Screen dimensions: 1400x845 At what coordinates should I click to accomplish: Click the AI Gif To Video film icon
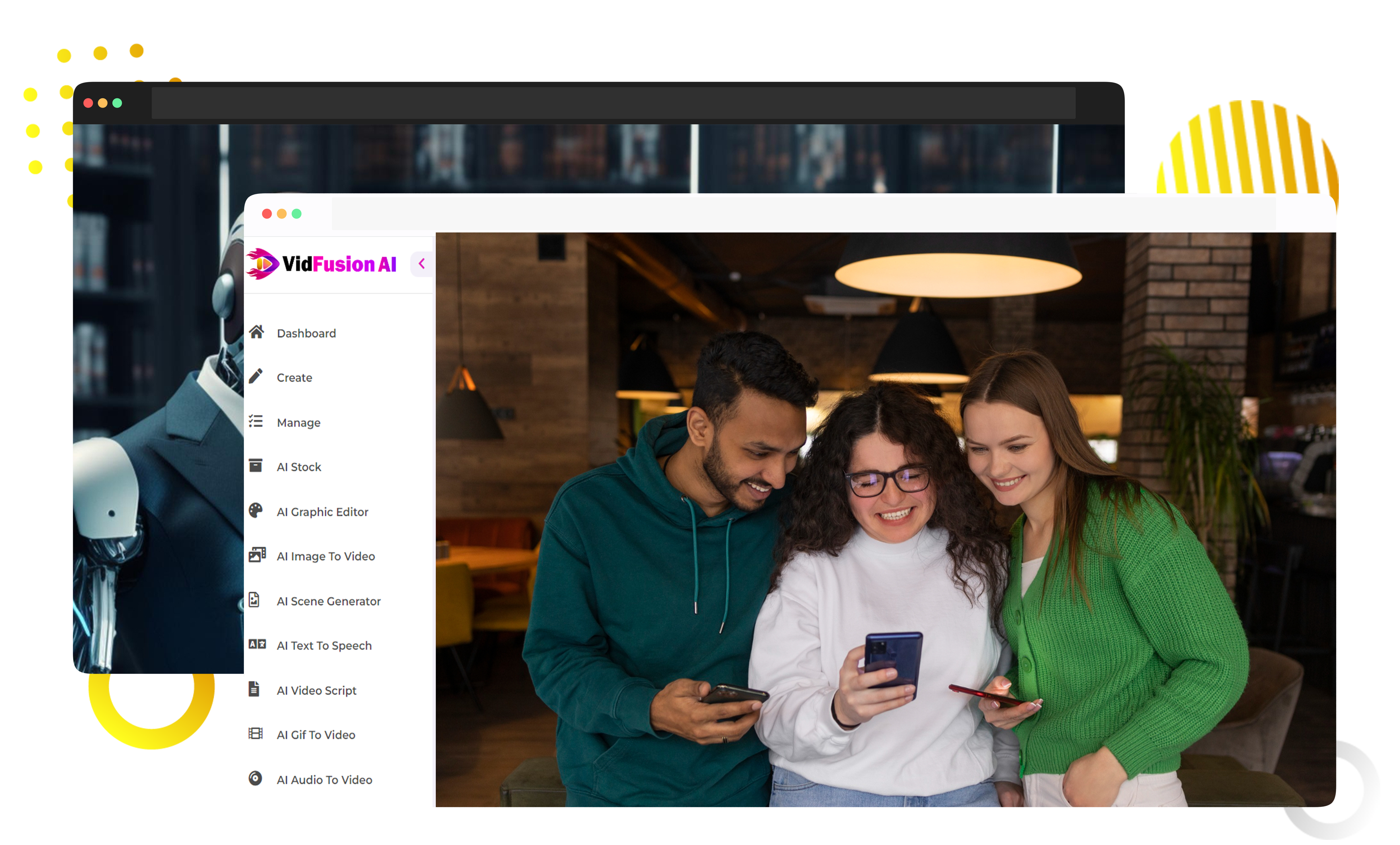(256, 733)
